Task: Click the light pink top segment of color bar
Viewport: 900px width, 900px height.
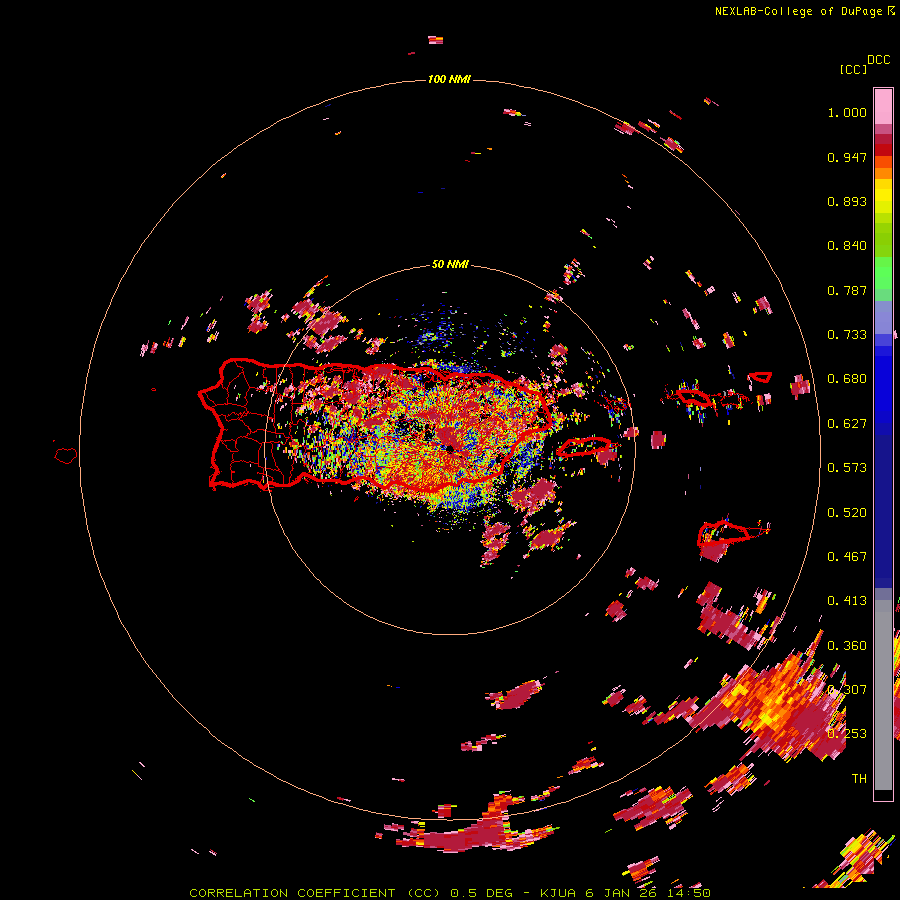Action: pos(883,106)
